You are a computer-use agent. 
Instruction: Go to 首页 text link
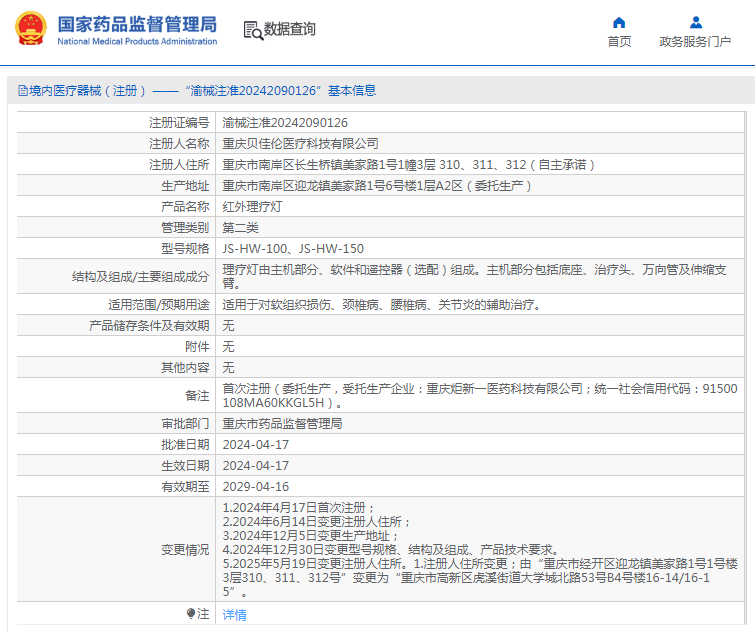(x=619, y=42)
